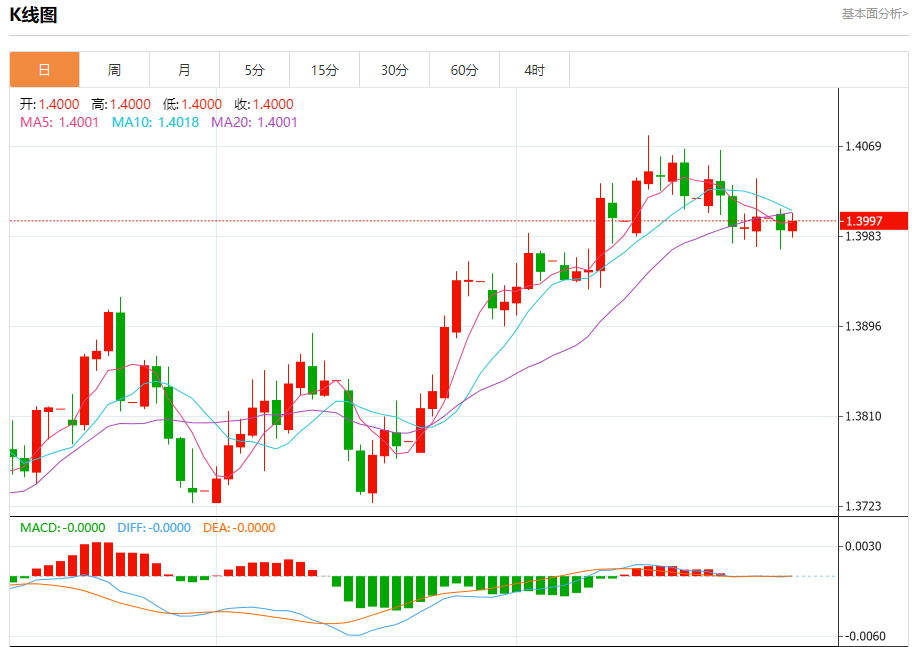
Task: Click the rightmost candlestick on the chart
Action: 792,226
